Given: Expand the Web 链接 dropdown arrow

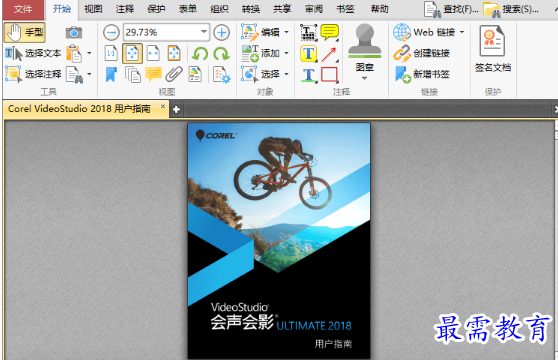Looking at the screenshot, I should pos(462,32).
